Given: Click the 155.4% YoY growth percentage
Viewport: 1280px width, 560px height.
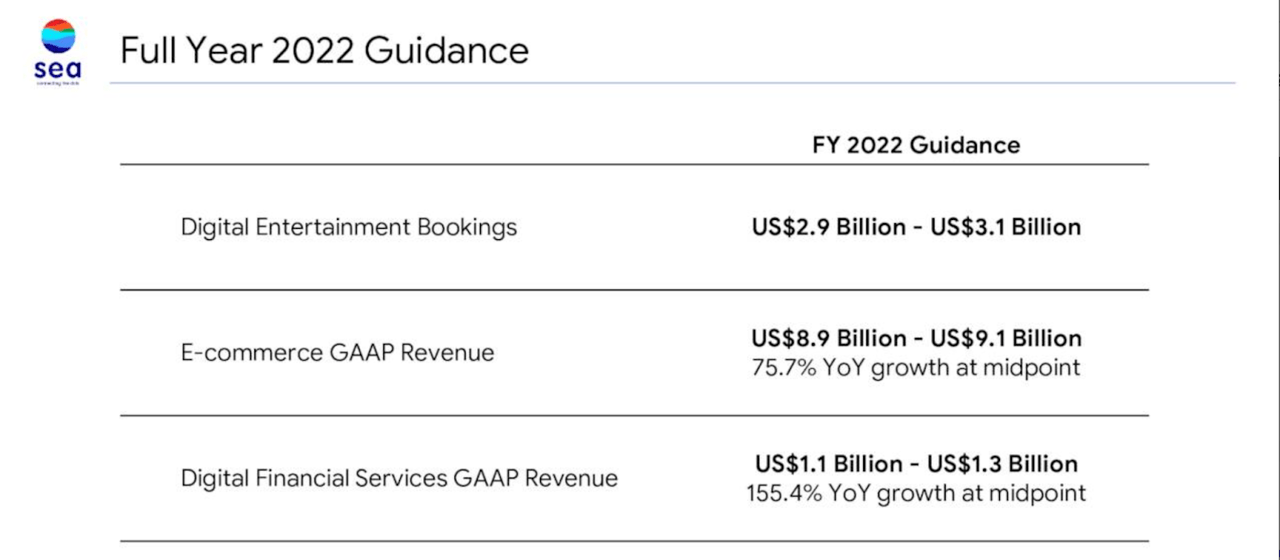Looking at the screenshot, I should [x=783, y=493].
